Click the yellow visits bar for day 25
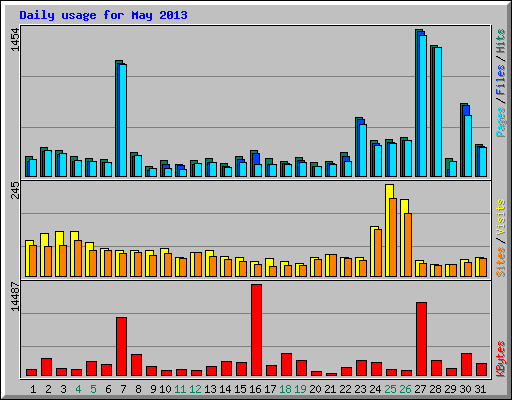Viewport: 512px width, 400px height. [x=388, y=230]
